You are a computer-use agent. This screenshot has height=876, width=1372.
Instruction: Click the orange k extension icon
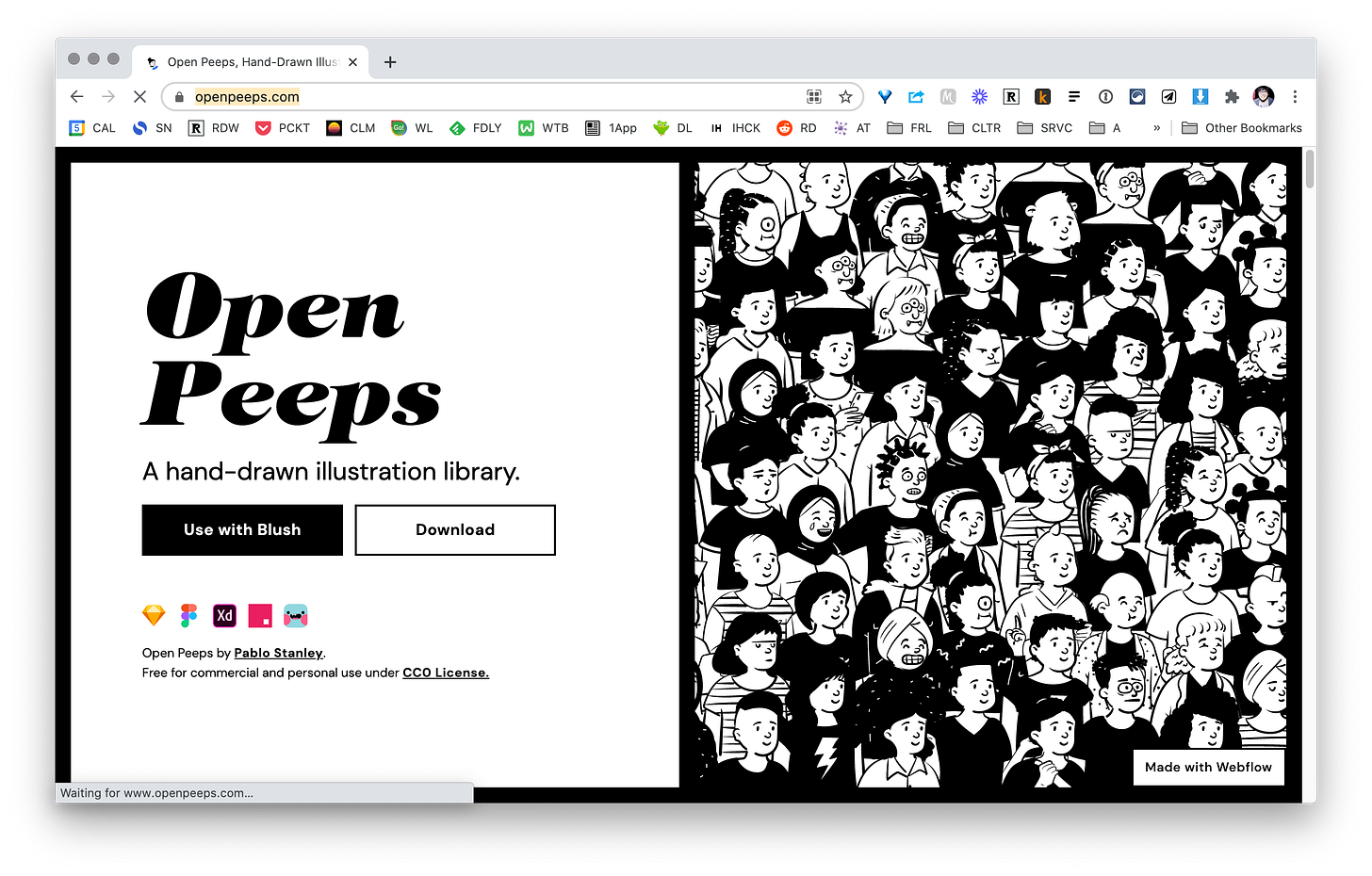(x=1042, y=96)
